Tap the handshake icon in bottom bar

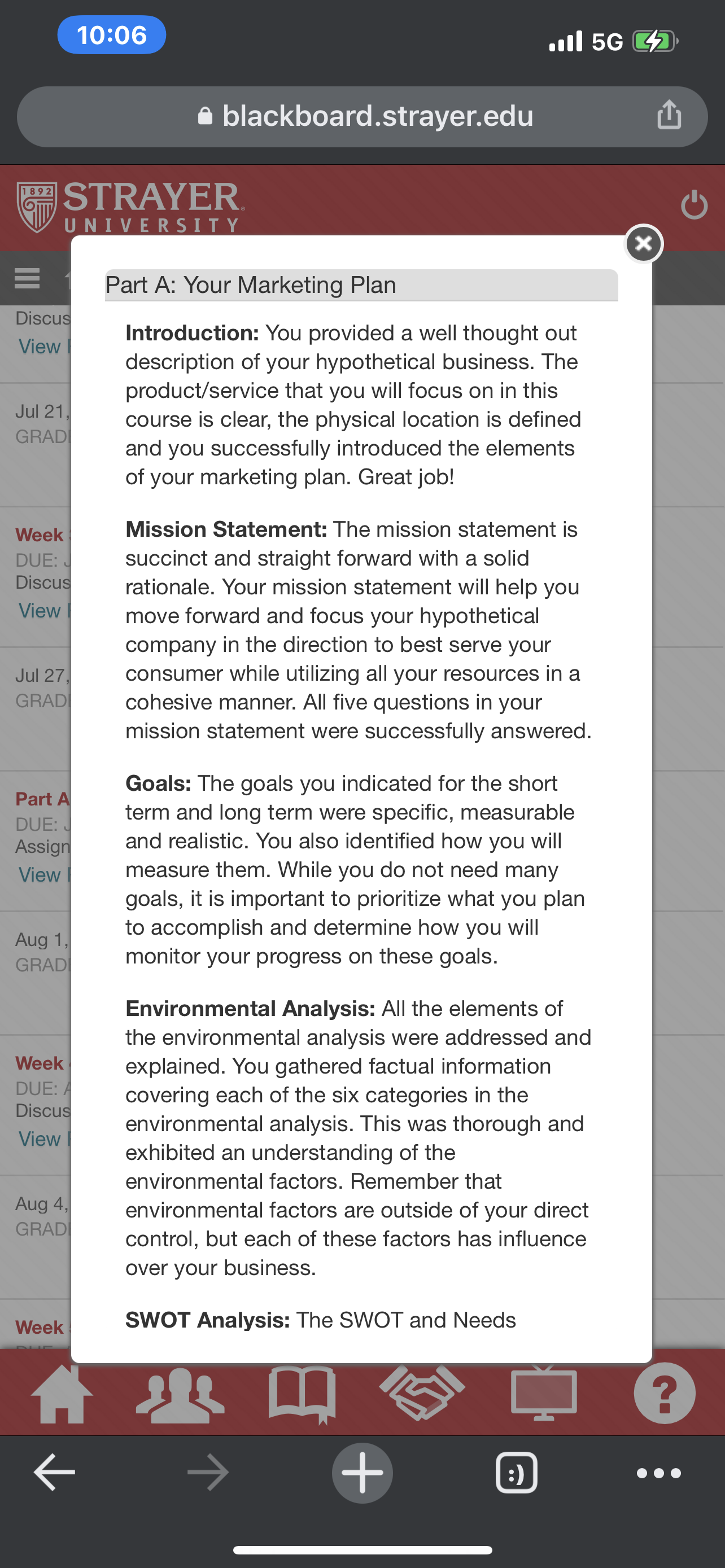[422, 1392]
